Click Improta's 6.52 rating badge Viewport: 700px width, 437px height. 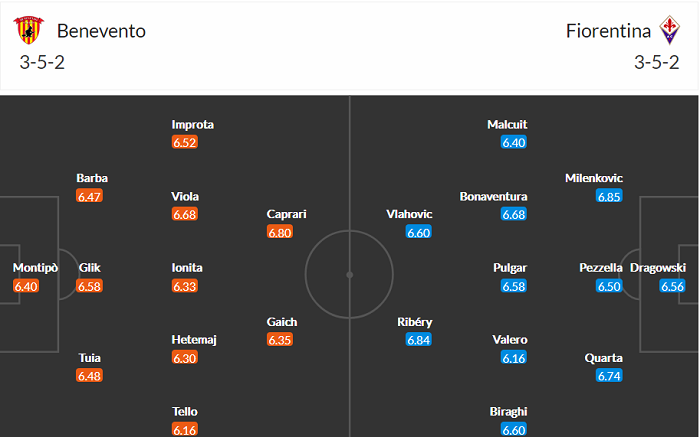[185, 143]
